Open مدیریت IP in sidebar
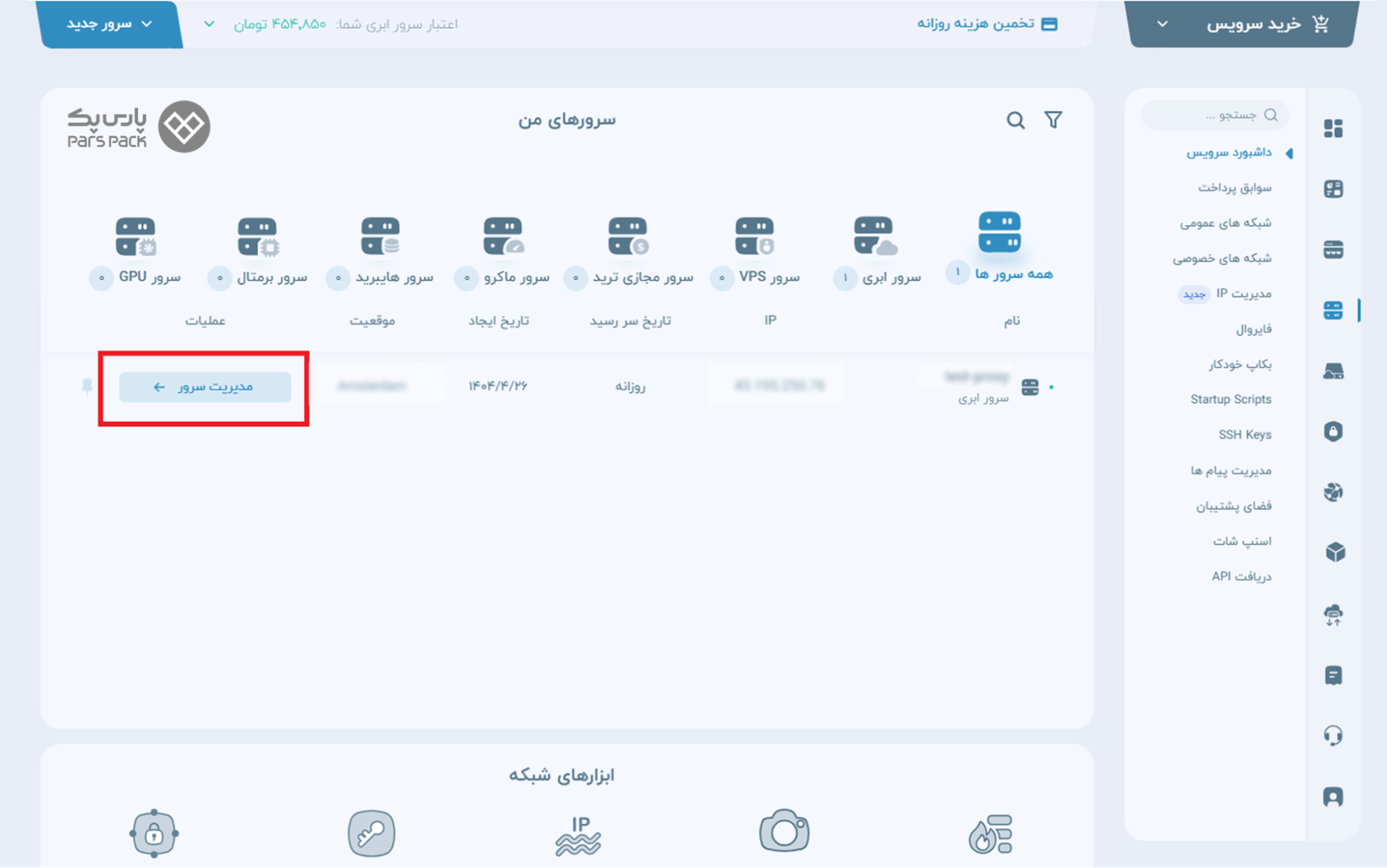1387x868 pixels. (x=1243, y=294)
